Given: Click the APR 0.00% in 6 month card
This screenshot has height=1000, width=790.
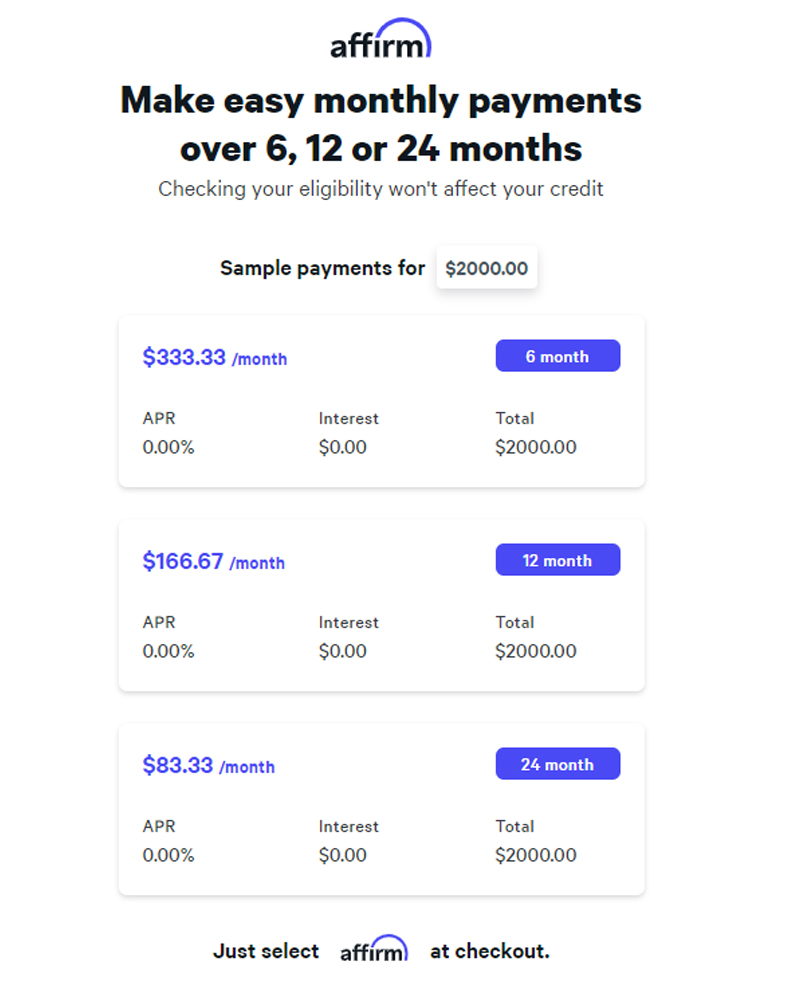Looking at the screenshot, I should click(168, 447).
